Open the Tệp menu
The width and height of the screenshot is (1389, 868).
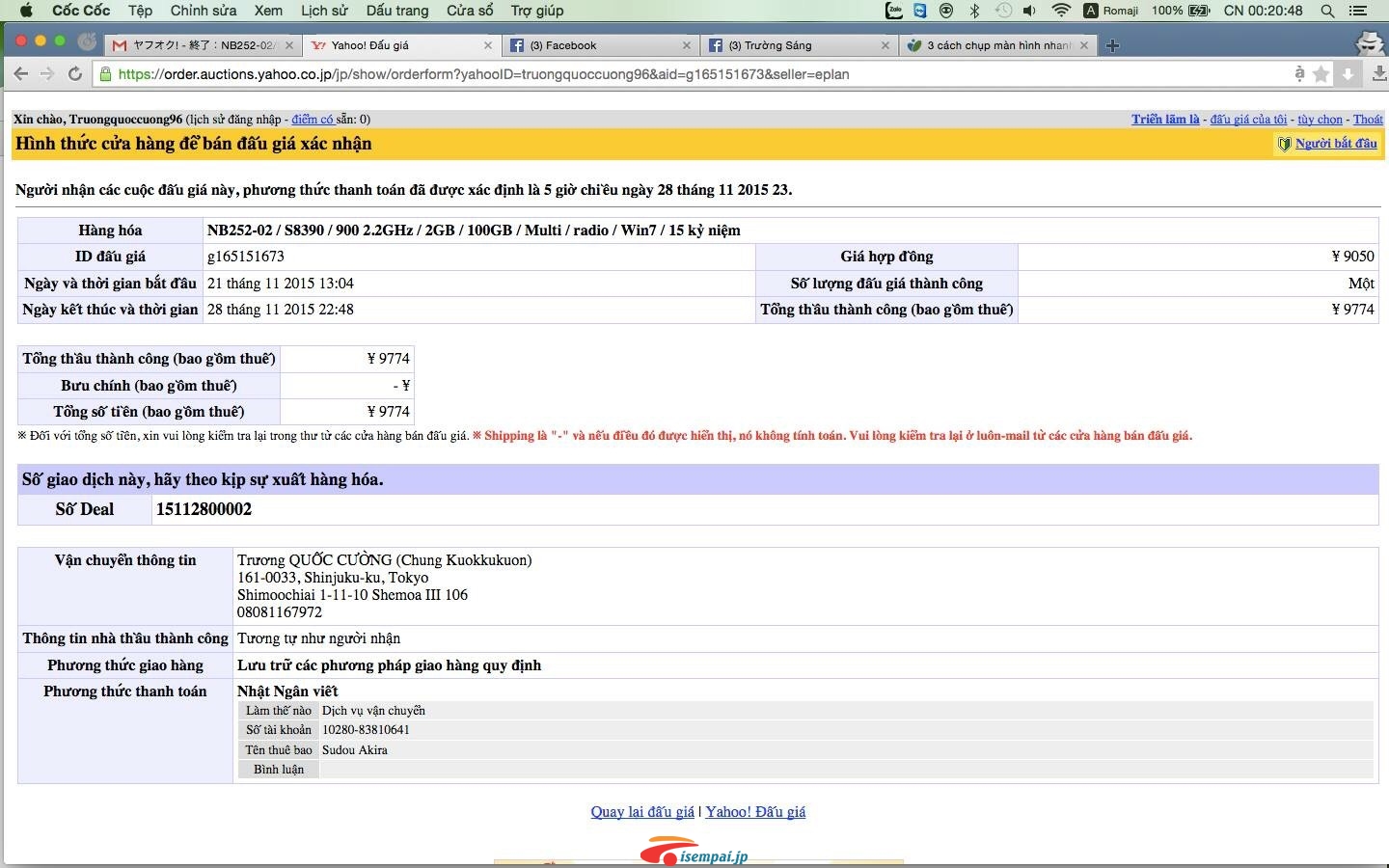pyautogui.click(x=140, y=11)
